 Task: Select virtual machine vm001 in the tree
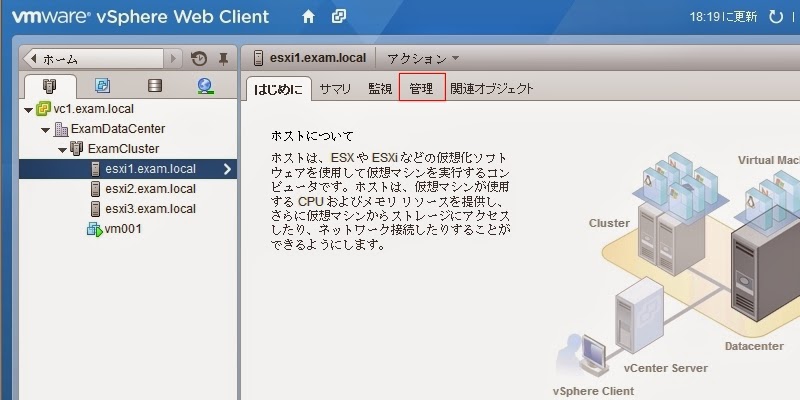tap(123, 229)
